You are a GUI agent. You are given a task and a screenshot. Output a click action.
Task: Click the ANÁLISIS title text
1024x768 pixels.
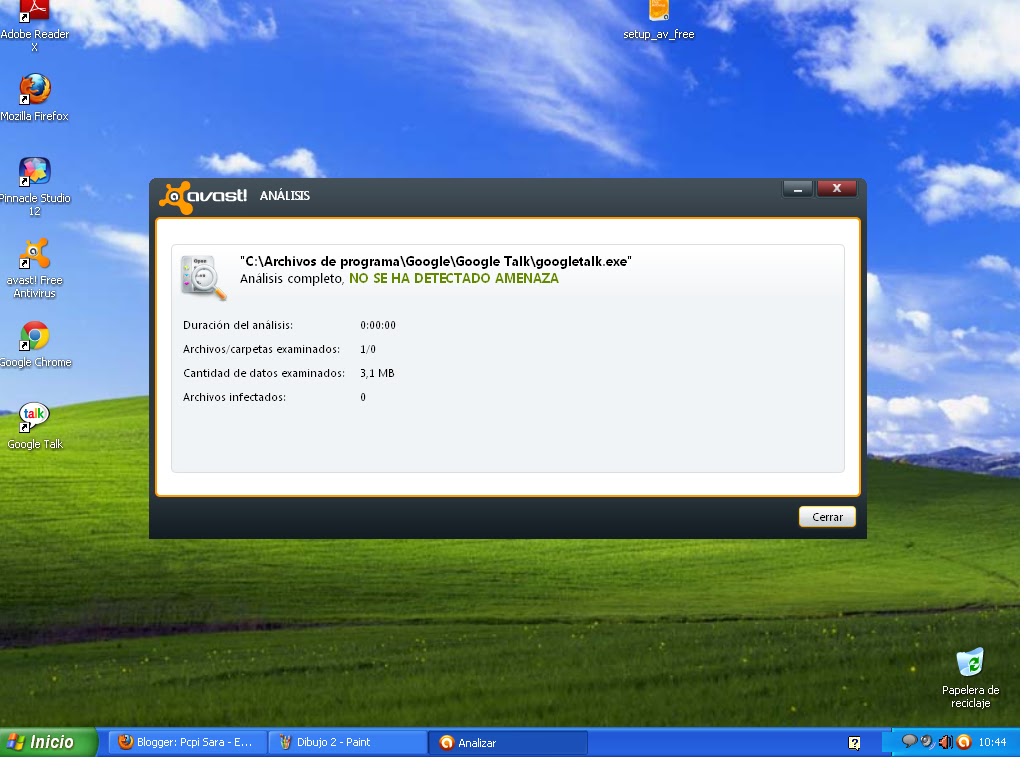point(285,196)
